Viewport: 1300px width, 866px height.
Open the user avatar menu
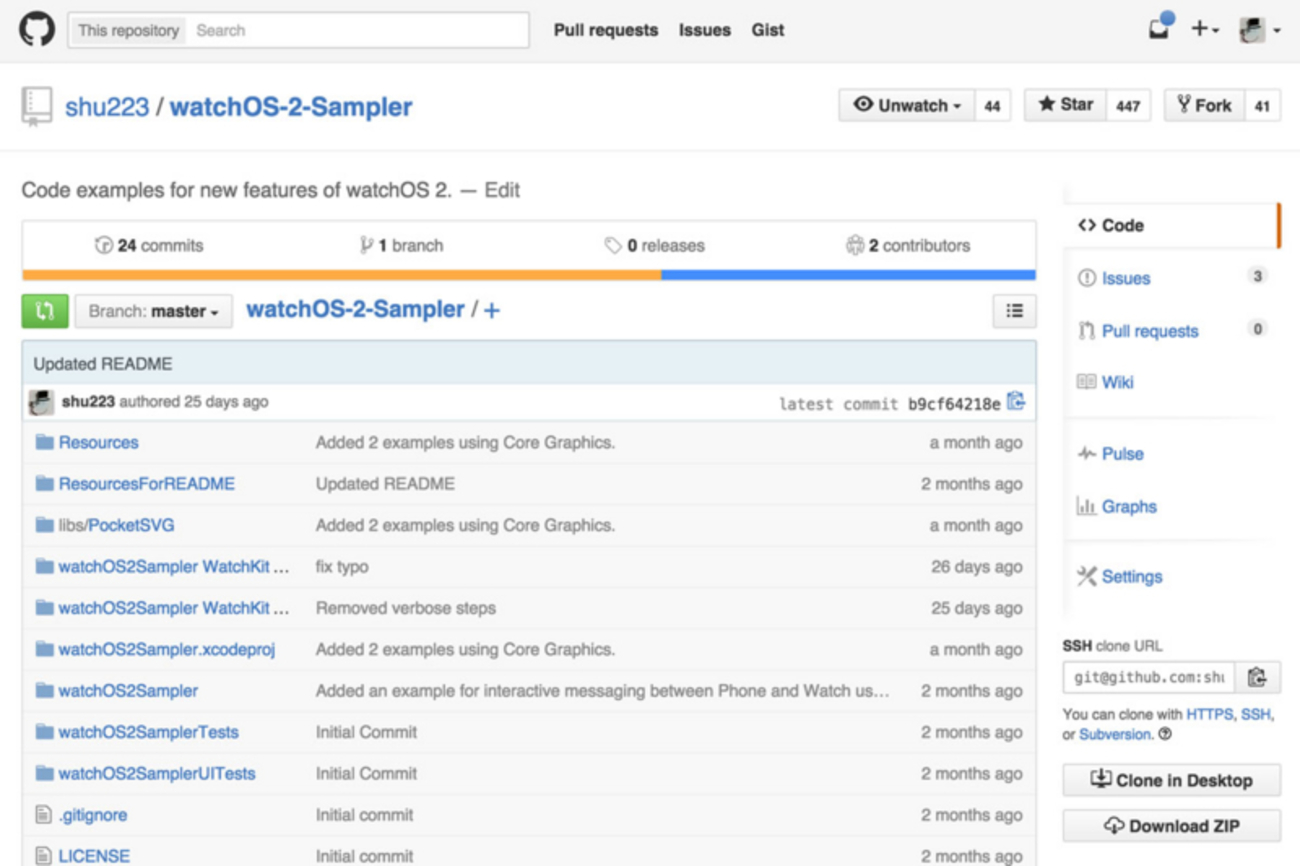tap(1258, 30)
